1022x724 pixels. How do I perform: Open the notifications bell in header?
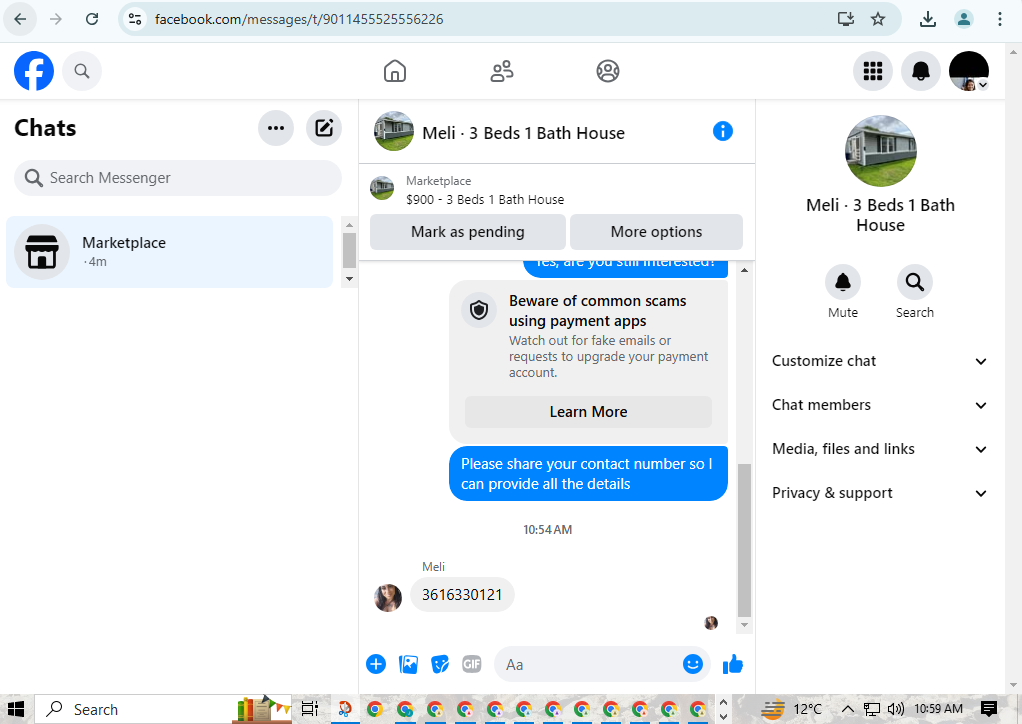coord(920,71)
